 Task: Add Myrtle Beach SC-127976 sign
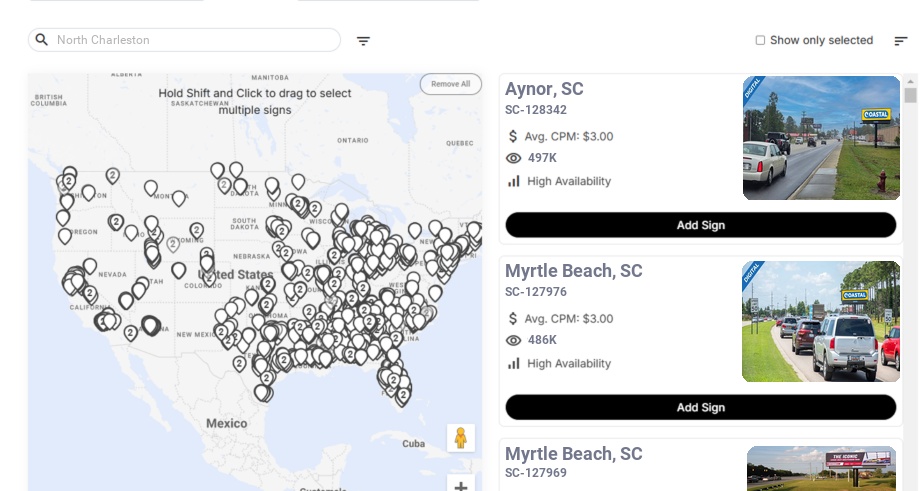(x=701, y=407)
